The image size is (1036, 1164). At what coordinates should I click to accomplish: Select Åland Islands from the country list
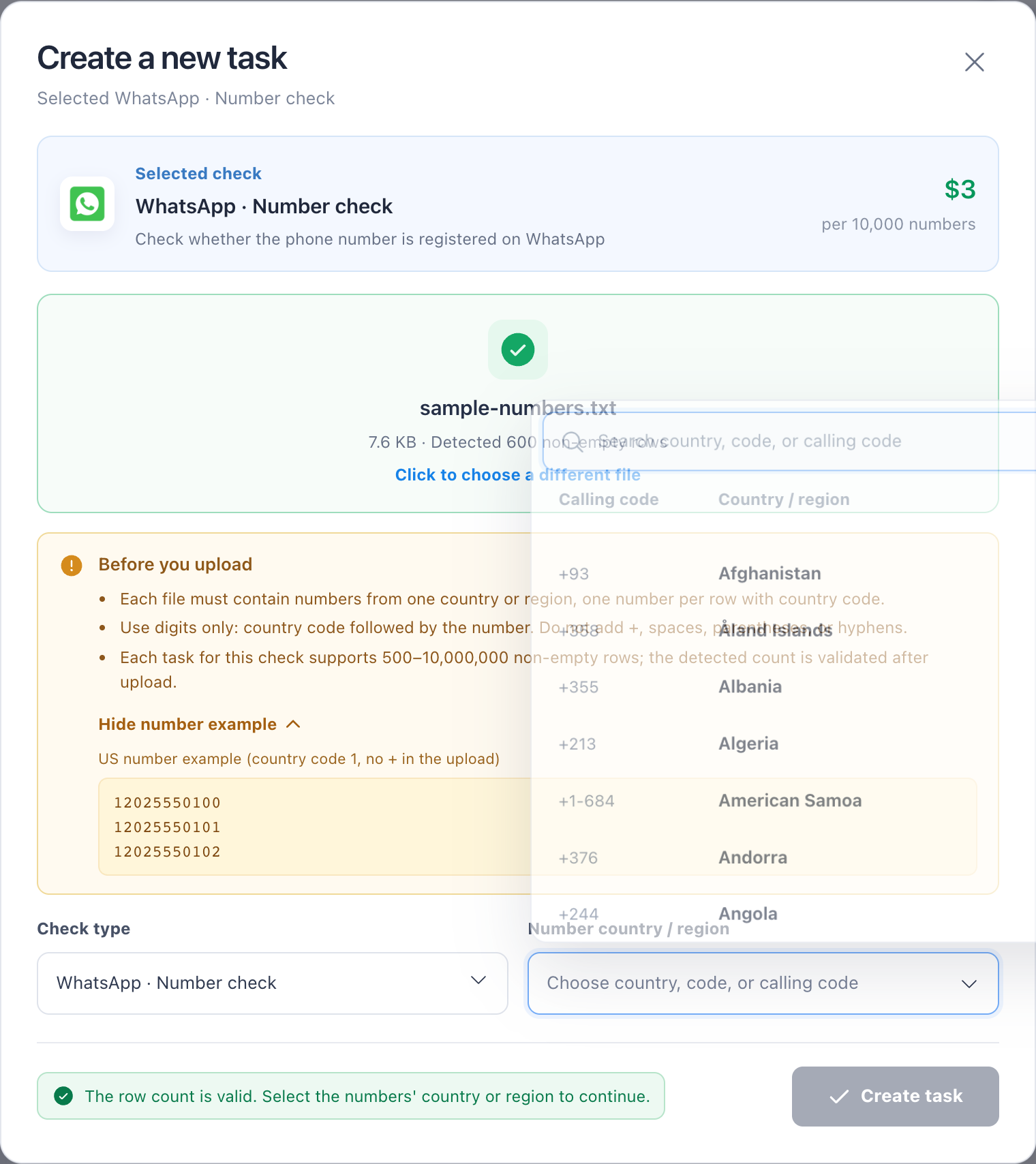click(784, 630)
